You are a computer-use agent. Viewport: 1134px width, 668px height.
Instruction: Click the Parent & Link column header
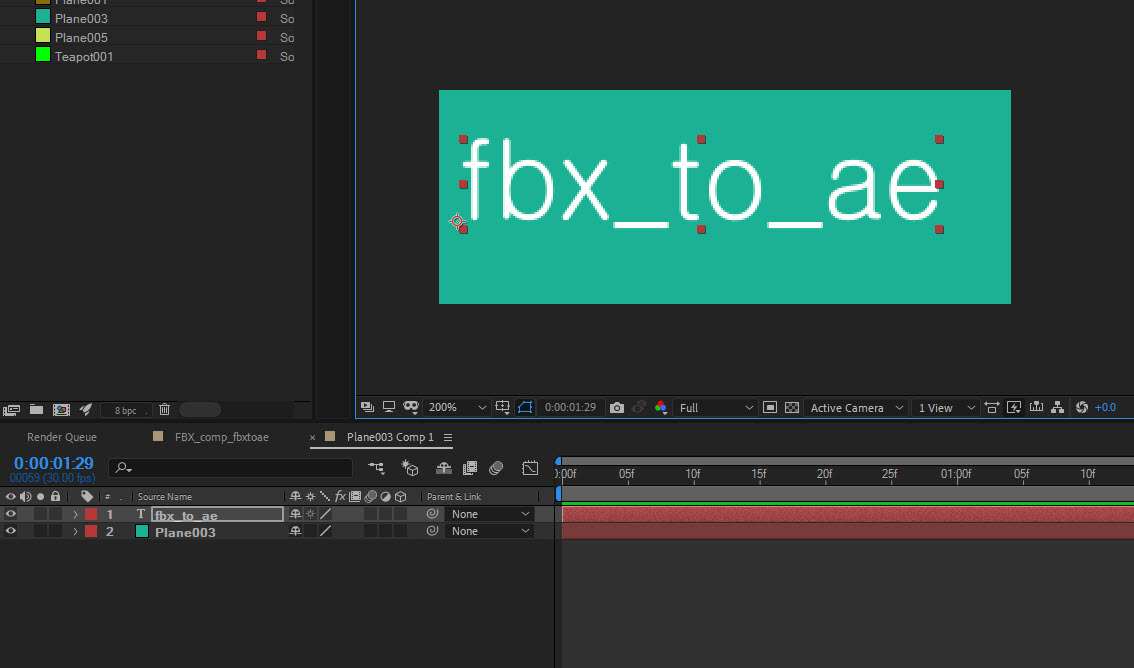click(453, 497)
